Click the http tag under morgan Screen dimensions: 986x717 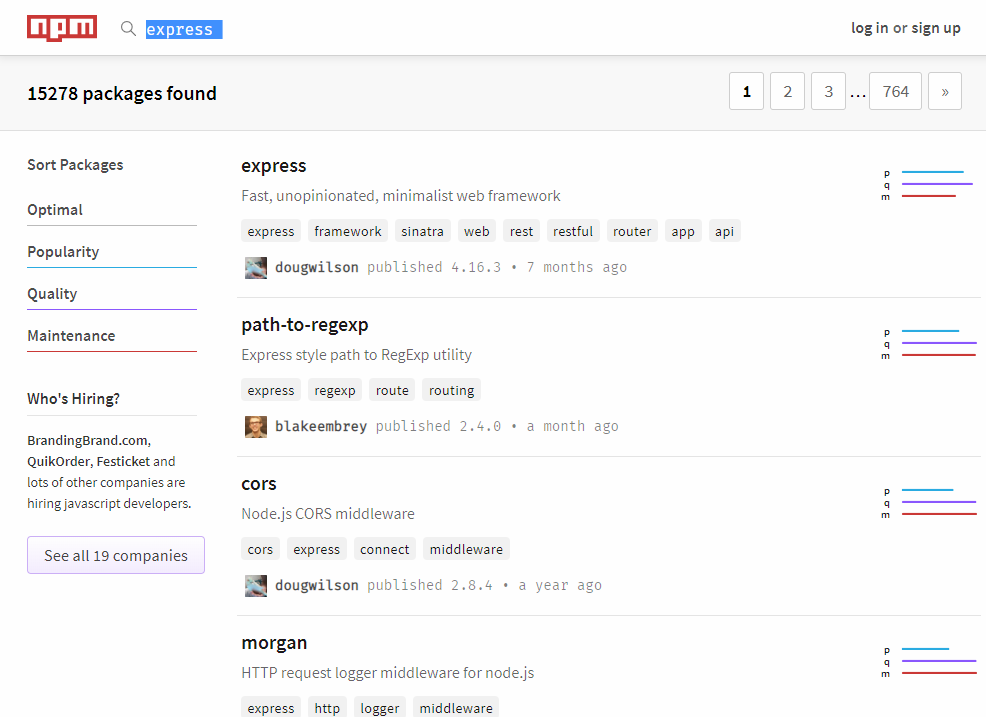pyautogui.click(x=327, y=708)
